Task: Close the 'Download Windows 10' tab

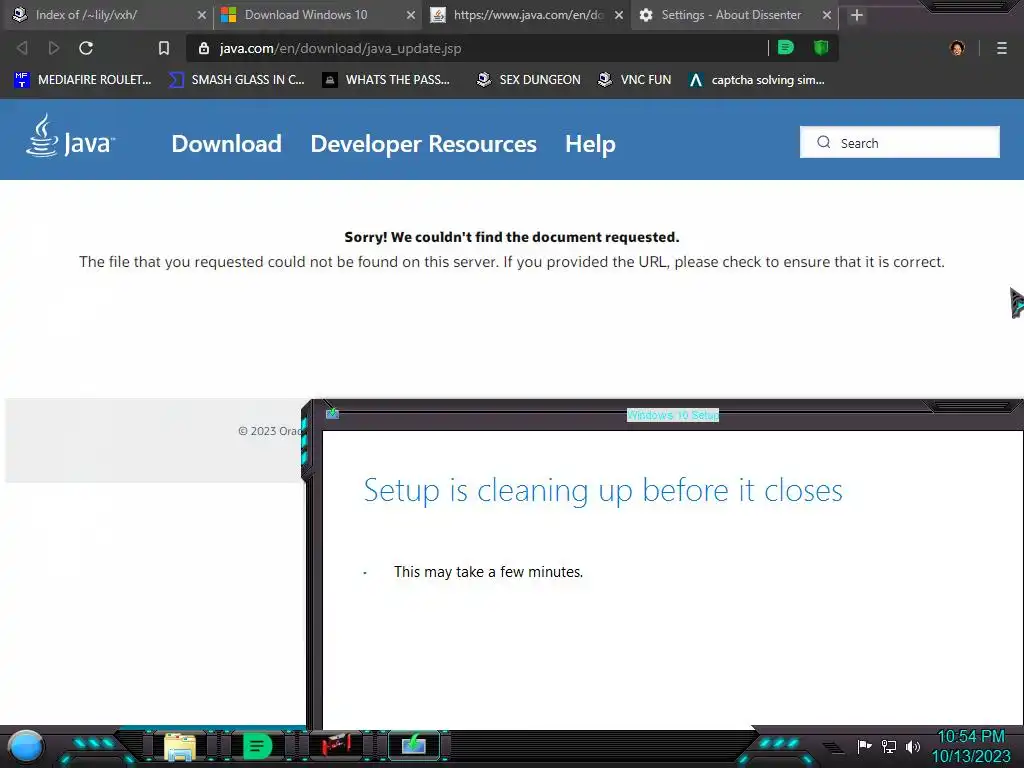Action: tap(410, 15)
